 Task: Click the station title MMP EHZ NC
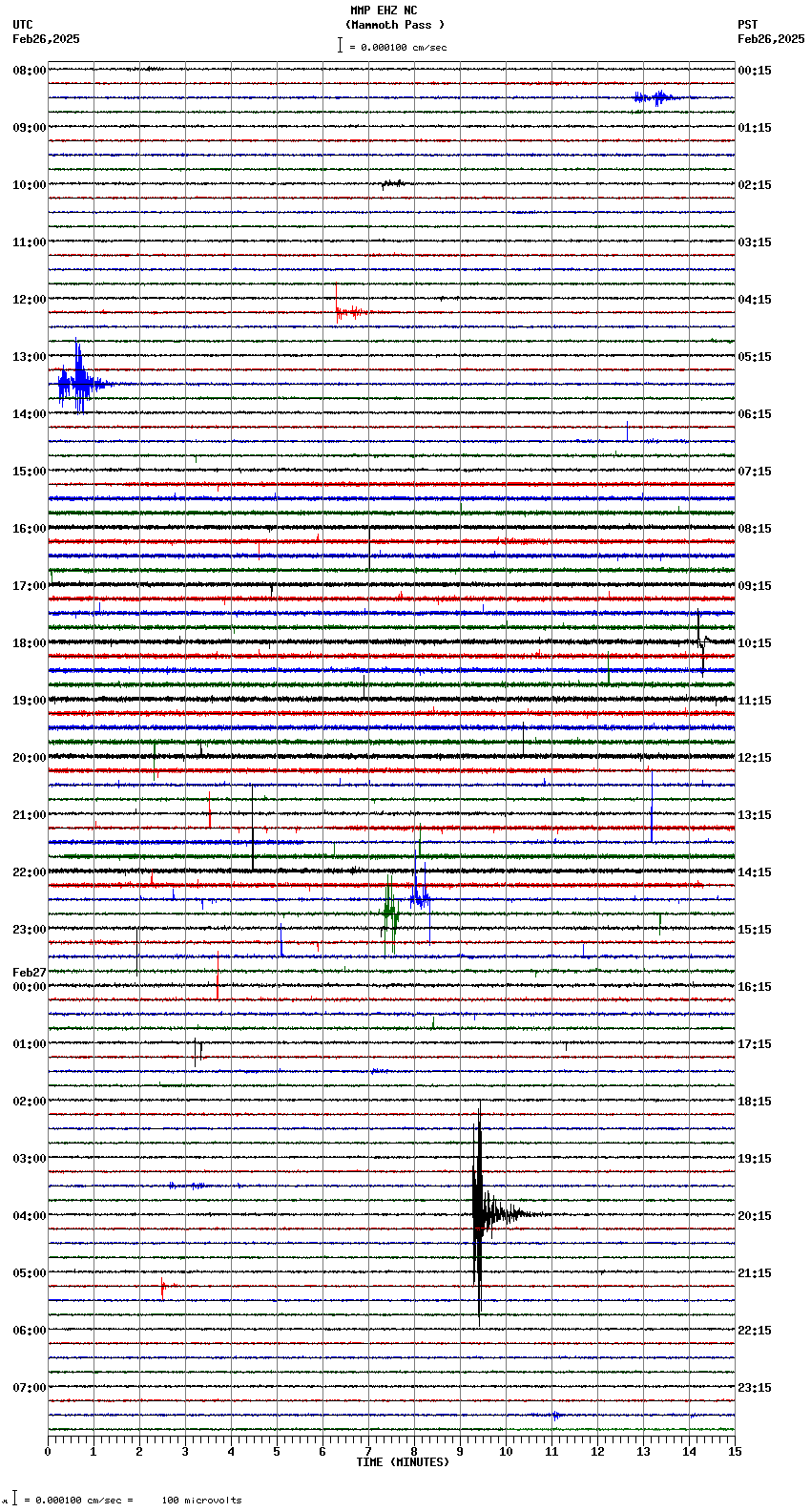coord(384,10)
